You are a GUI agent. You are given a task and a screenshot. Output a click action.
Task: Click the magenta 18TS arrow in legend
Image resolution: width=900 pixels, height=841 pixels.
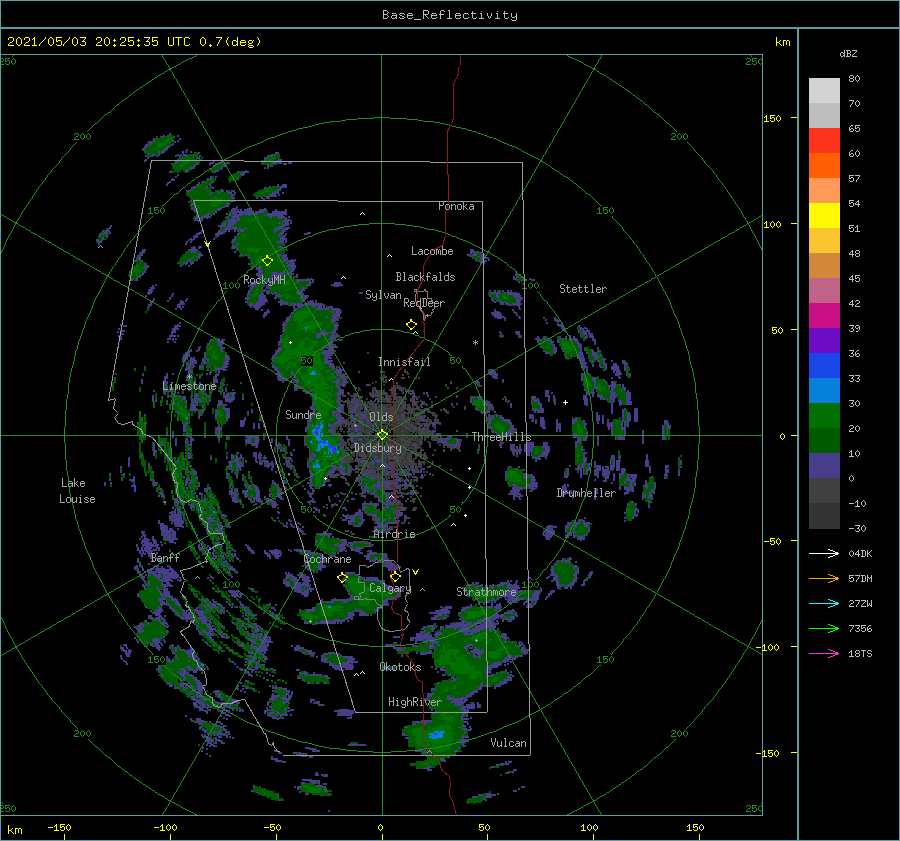[x=824, y=653]
